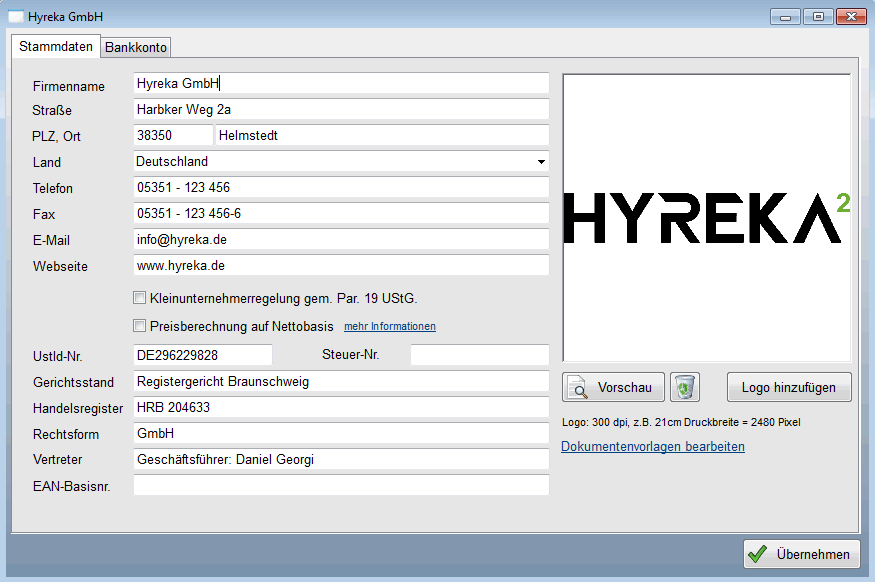This screenshot has width=875, height=582.
Task: Click the green checkmark on Übernehmen
Action: pyautogui.click(x=757, y=554)
